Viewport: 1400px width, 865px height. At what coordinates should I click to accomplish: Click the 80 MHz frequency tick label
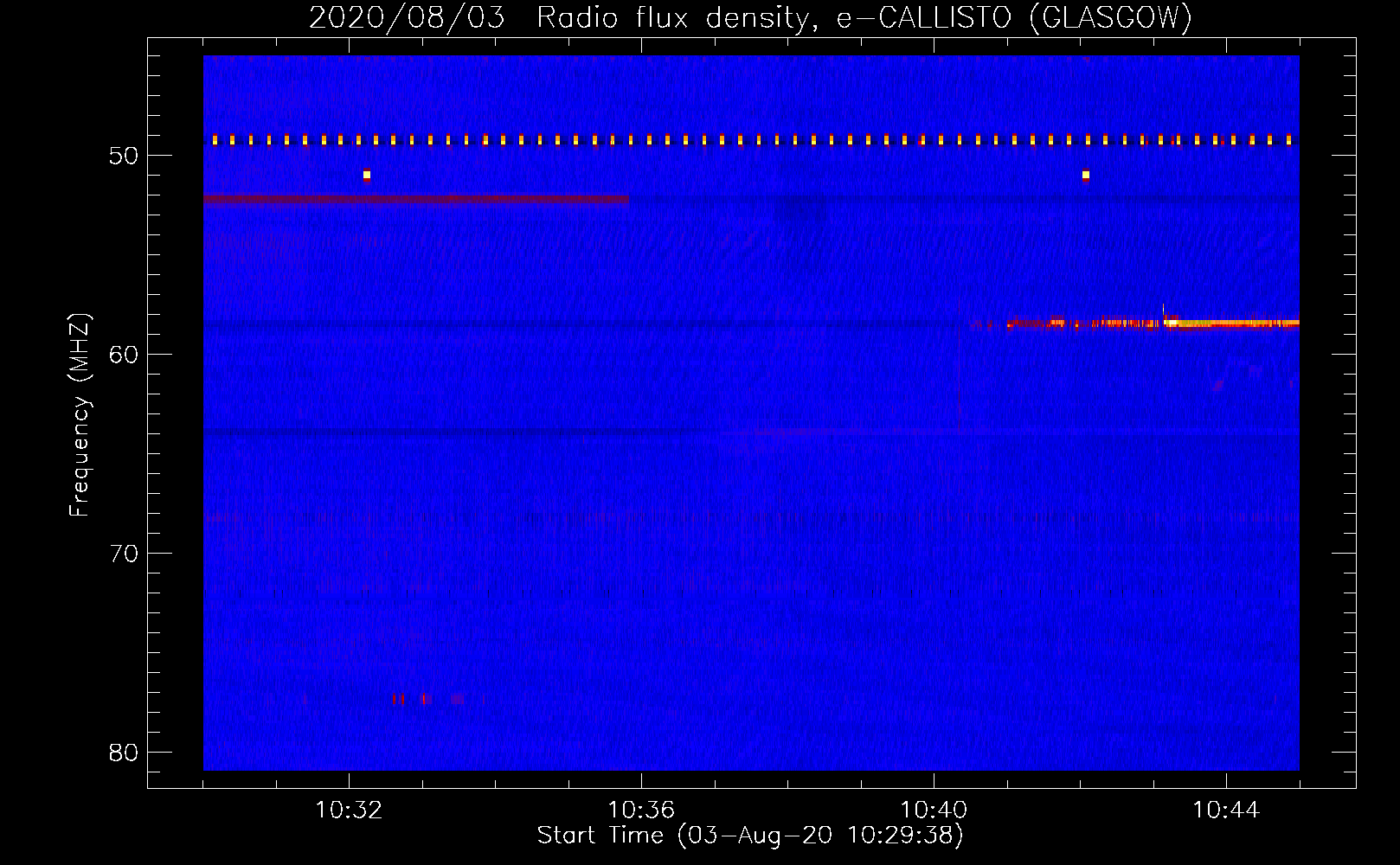pyautogui.click(x=124, y=753)
